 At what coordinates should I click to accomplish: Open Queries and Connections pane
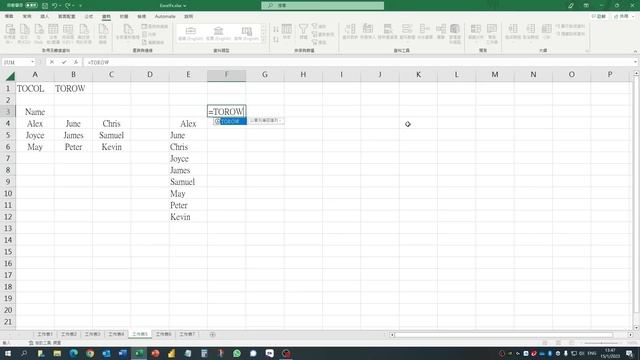pos(155,27)
